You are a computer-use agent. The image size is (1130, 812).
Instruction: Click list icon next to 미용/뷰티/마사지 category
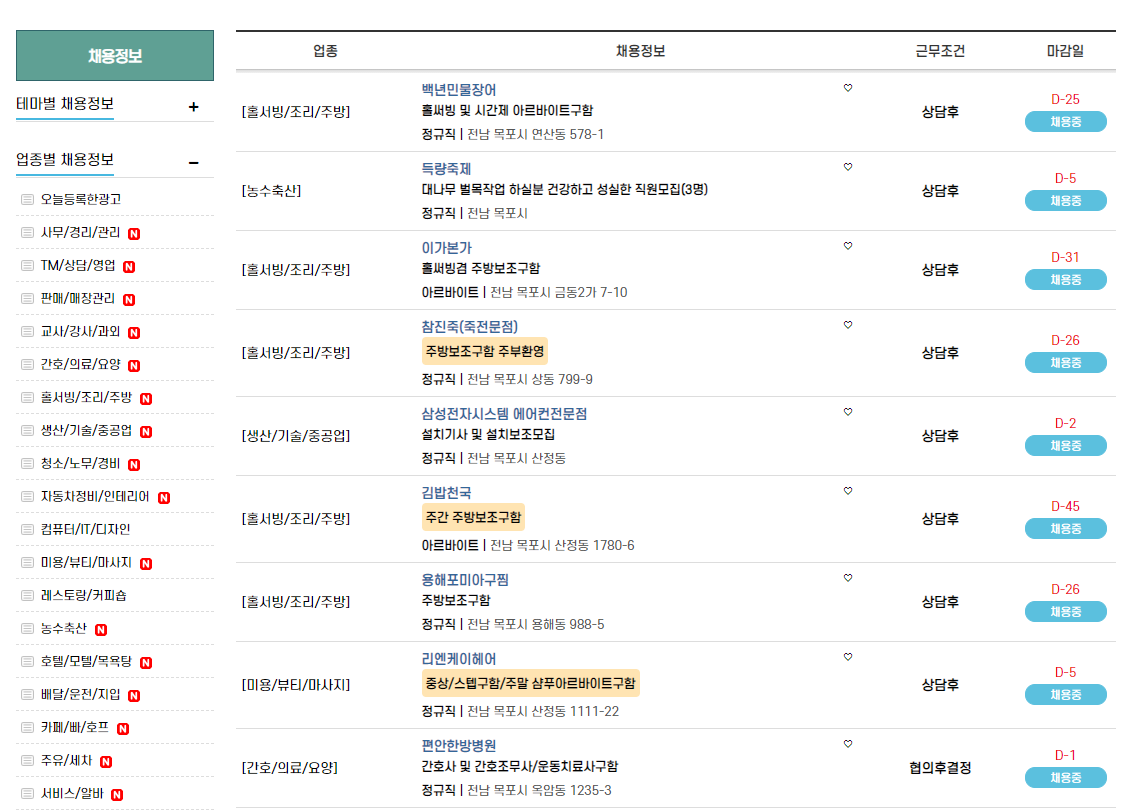tap(27, 563)
